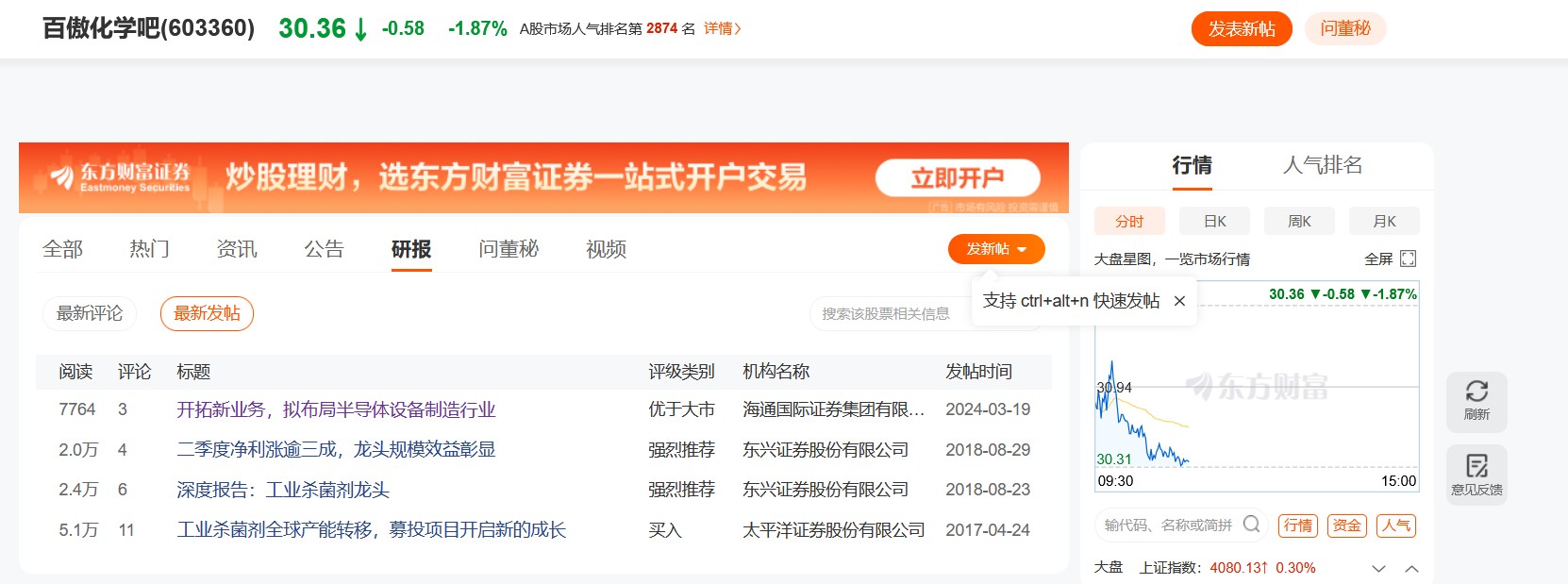Switch to the 公告 tab

pyautogui.click(x=324, y=249)
